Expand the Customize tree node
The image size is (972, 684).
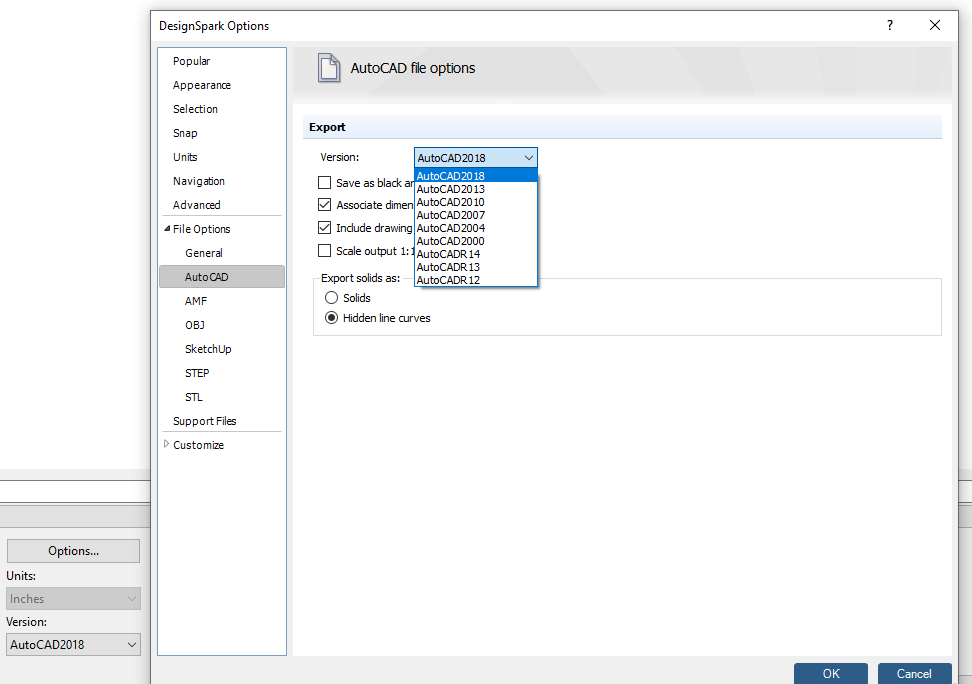[x=166, y=444]
